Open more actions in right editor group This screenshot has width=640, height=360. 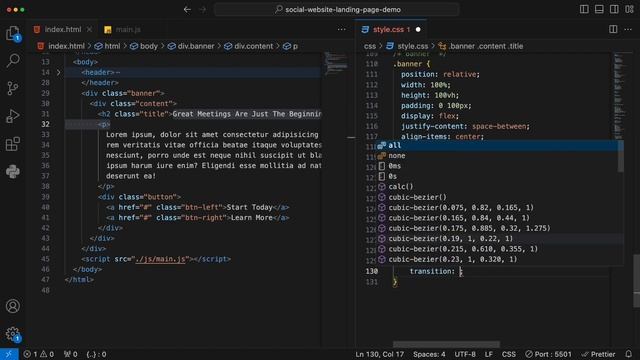click(x=628, y=29)
